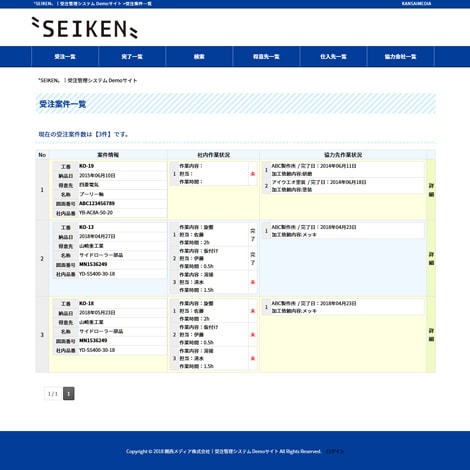Click the 1 / 1 page count indicator
Screen dimensions: 470x470
tap(53, 394)
